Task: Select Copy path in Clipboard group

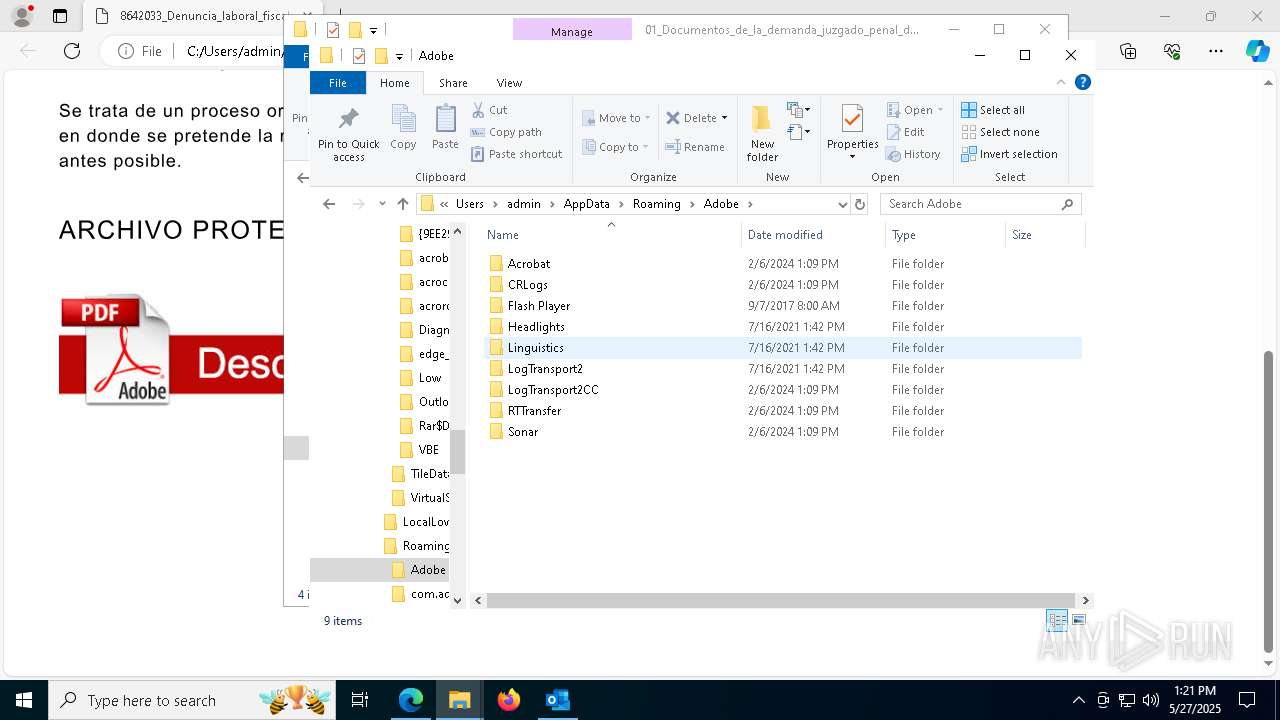Action: pos(506,132)
